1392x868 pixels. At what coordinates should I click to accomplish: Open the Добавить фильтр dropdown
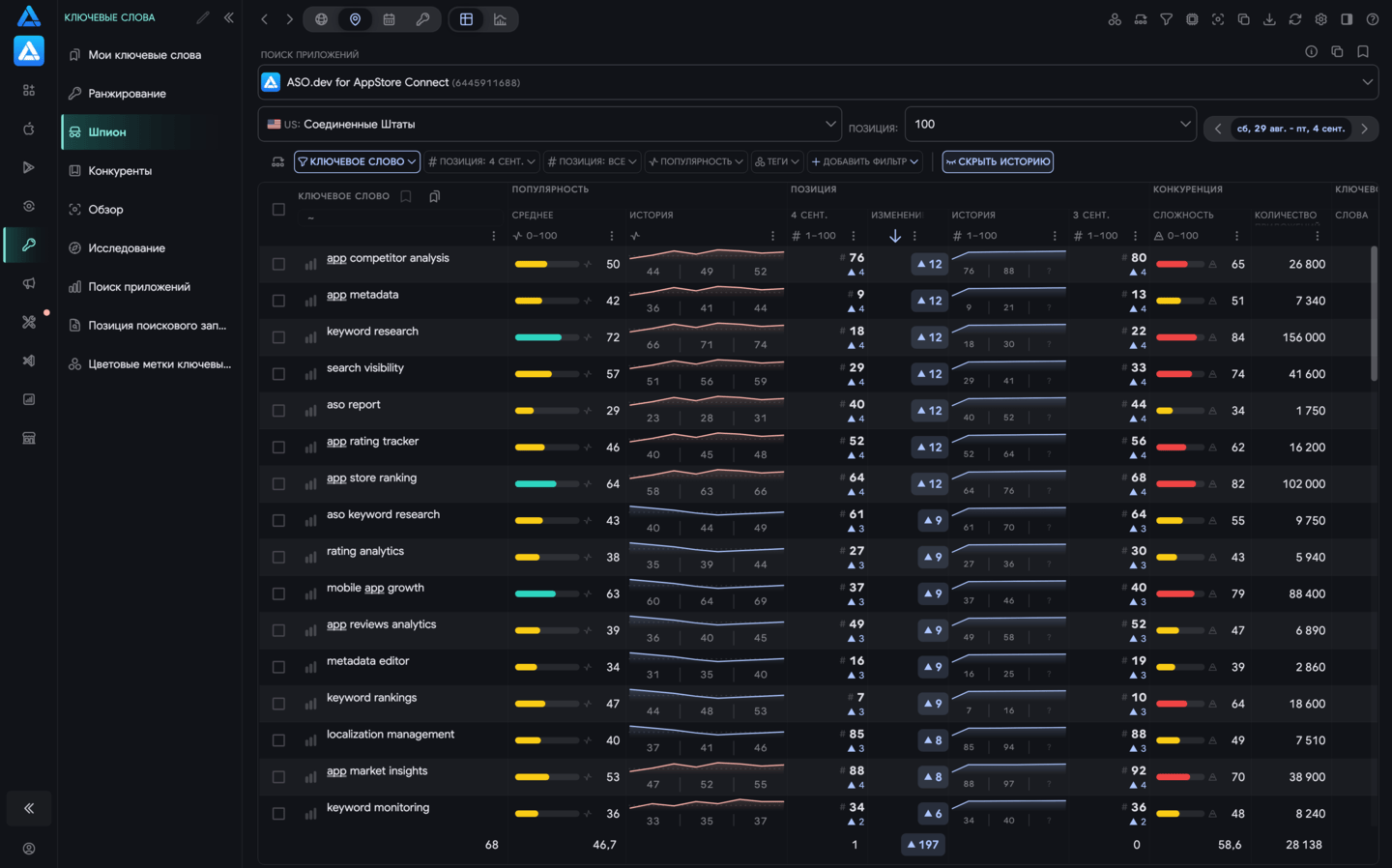(864, 161)
